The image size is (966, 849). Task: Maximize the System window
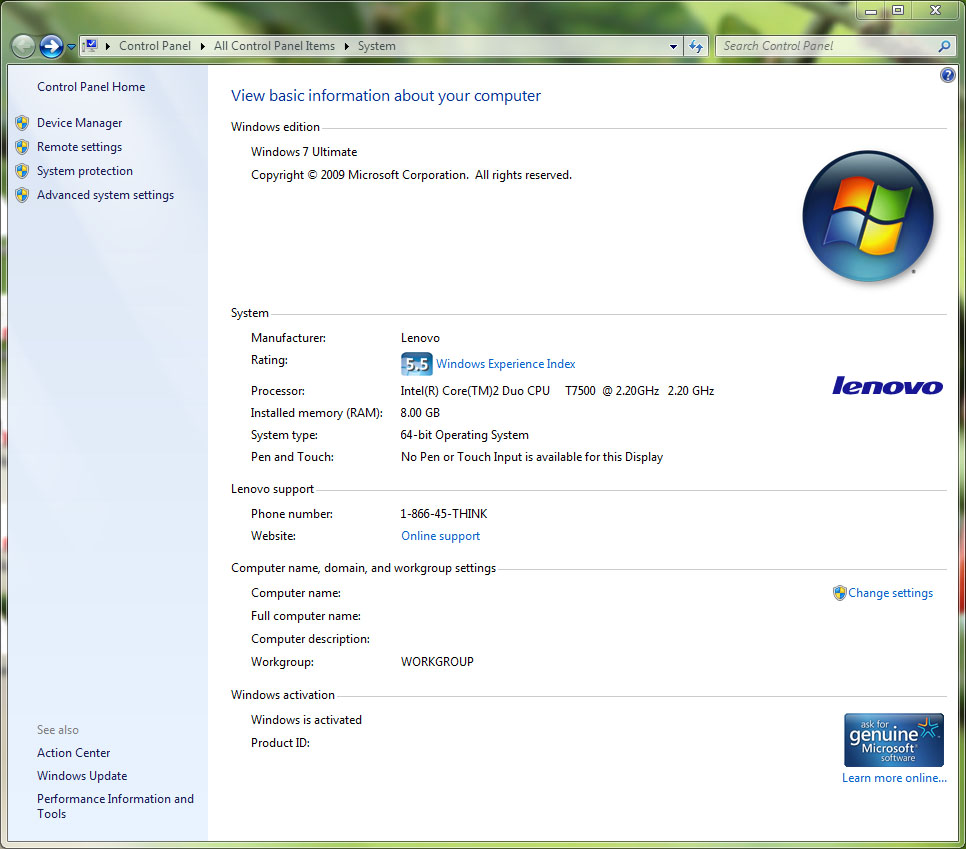pyautogui.click(x=898, y=10)
